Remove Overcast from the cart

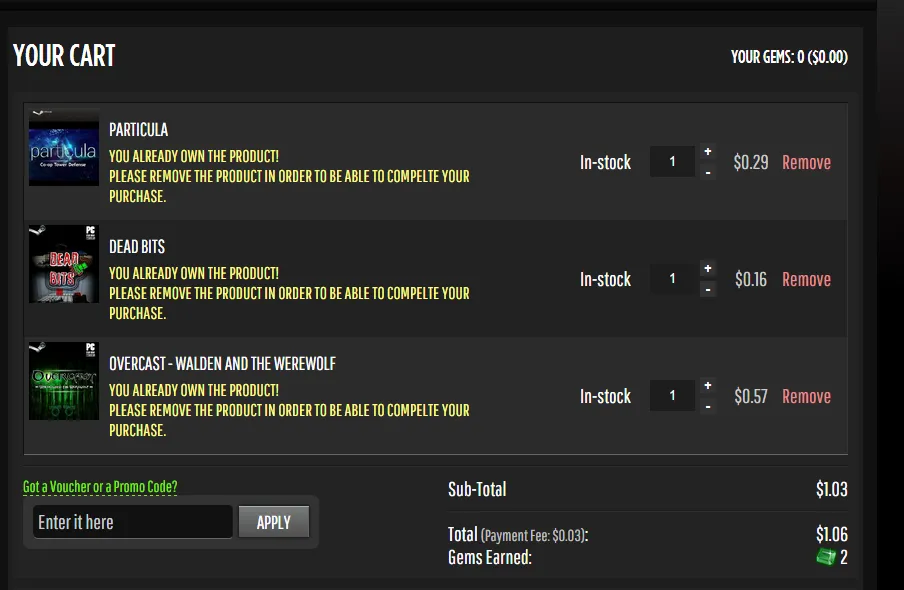[806, 396]
